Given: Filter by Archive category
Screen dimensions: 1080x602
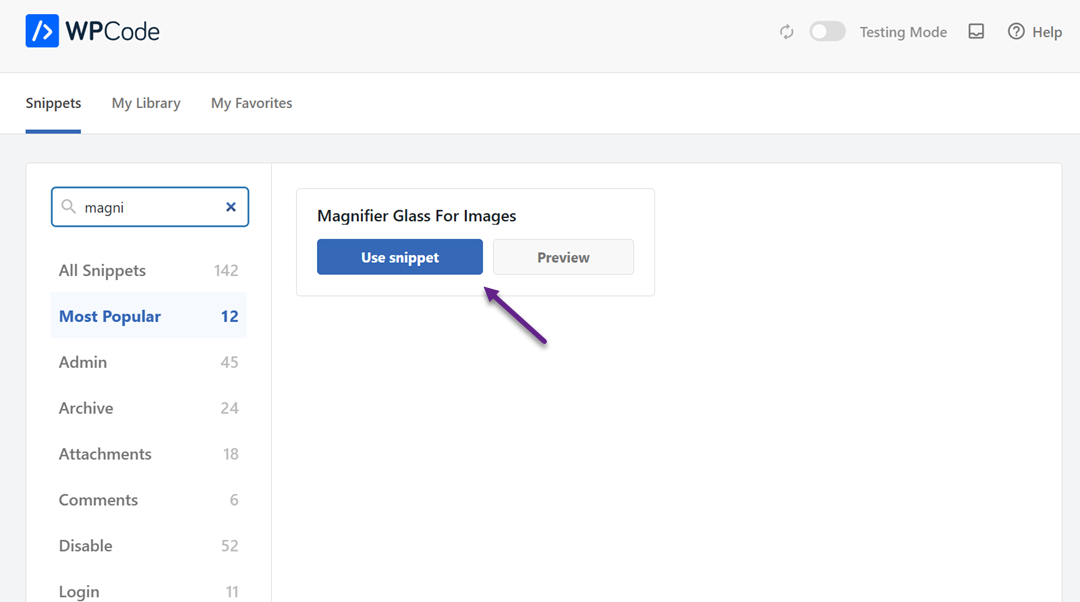Looking at the screenshot, I should (x=86, y=408).
